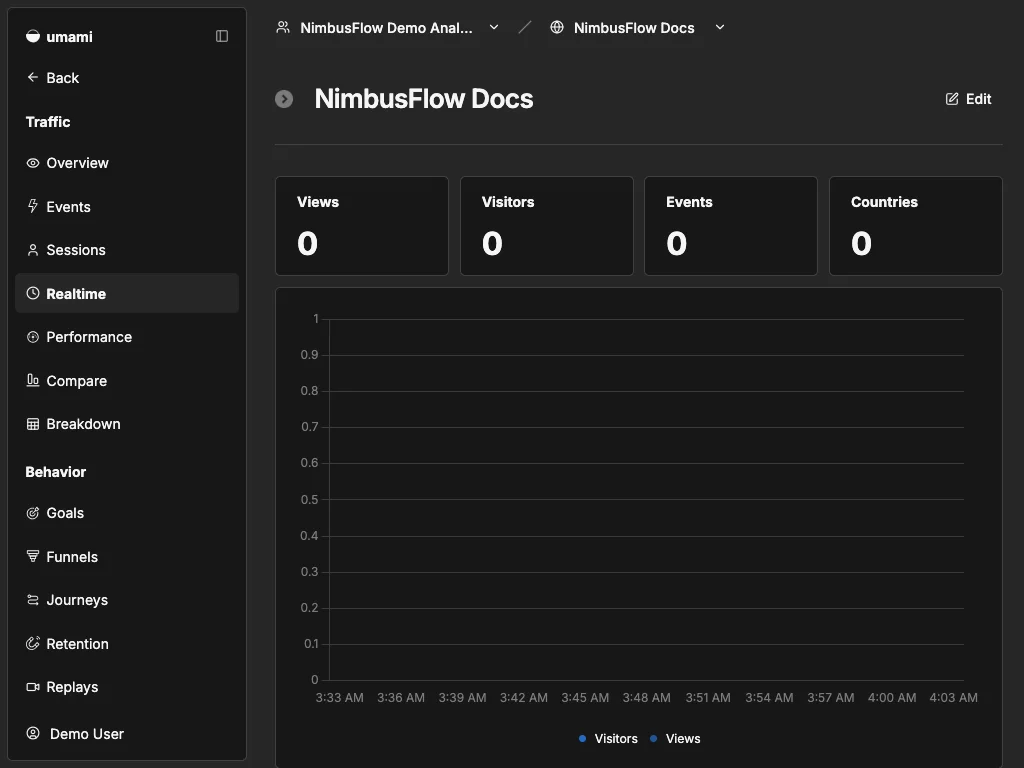1024x768 pixels.
Task: Toggle Views series in chart legend
Action: pyautogui.click(x=675, y=739)
